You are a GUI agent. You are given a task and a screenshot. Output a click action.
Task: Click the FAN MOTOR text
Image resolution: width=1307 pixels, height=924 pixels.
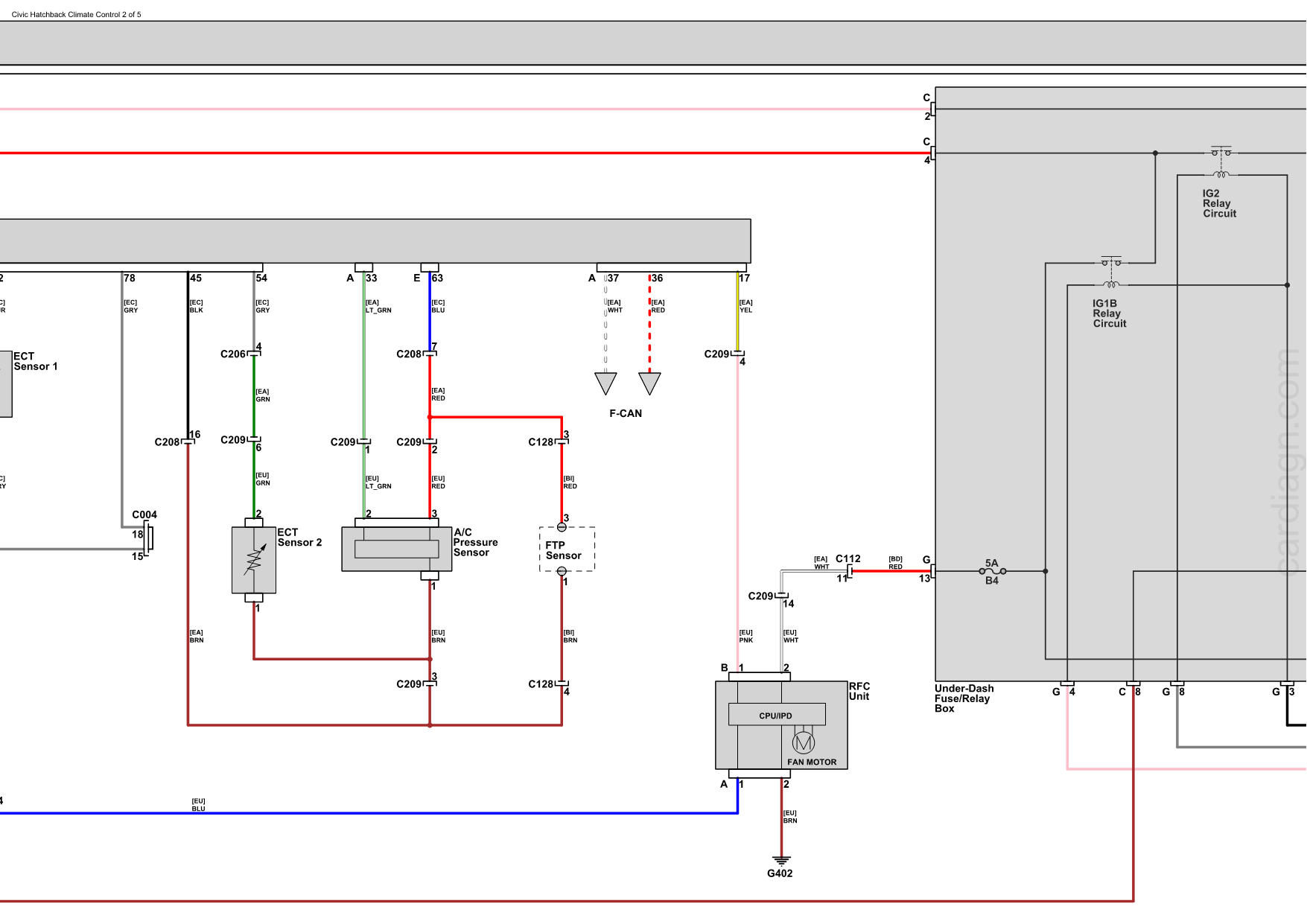[x=812, y=762]
